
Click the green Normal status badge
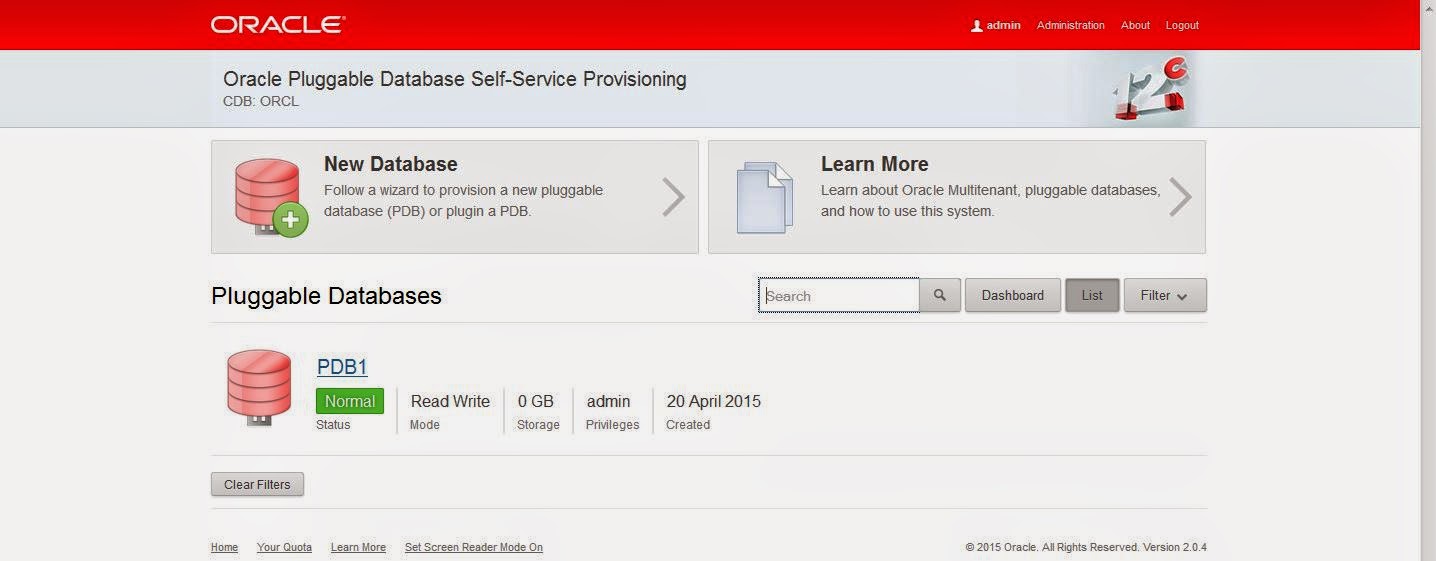point(350,401)
